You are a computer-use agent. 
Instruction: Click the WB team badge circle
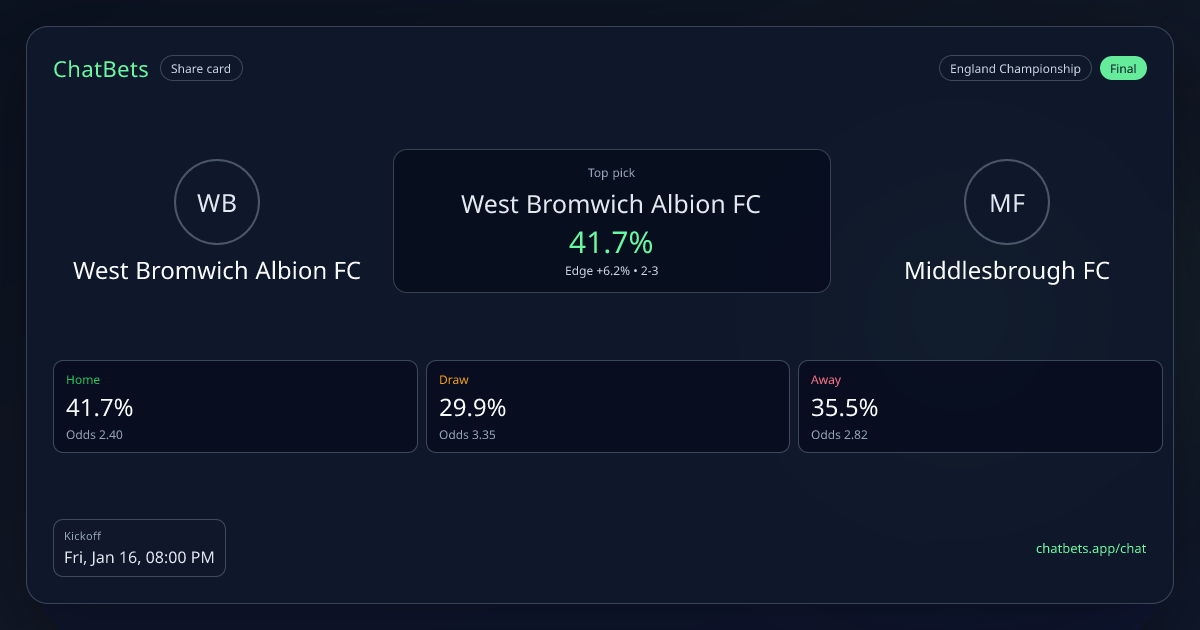coord(217,203)
